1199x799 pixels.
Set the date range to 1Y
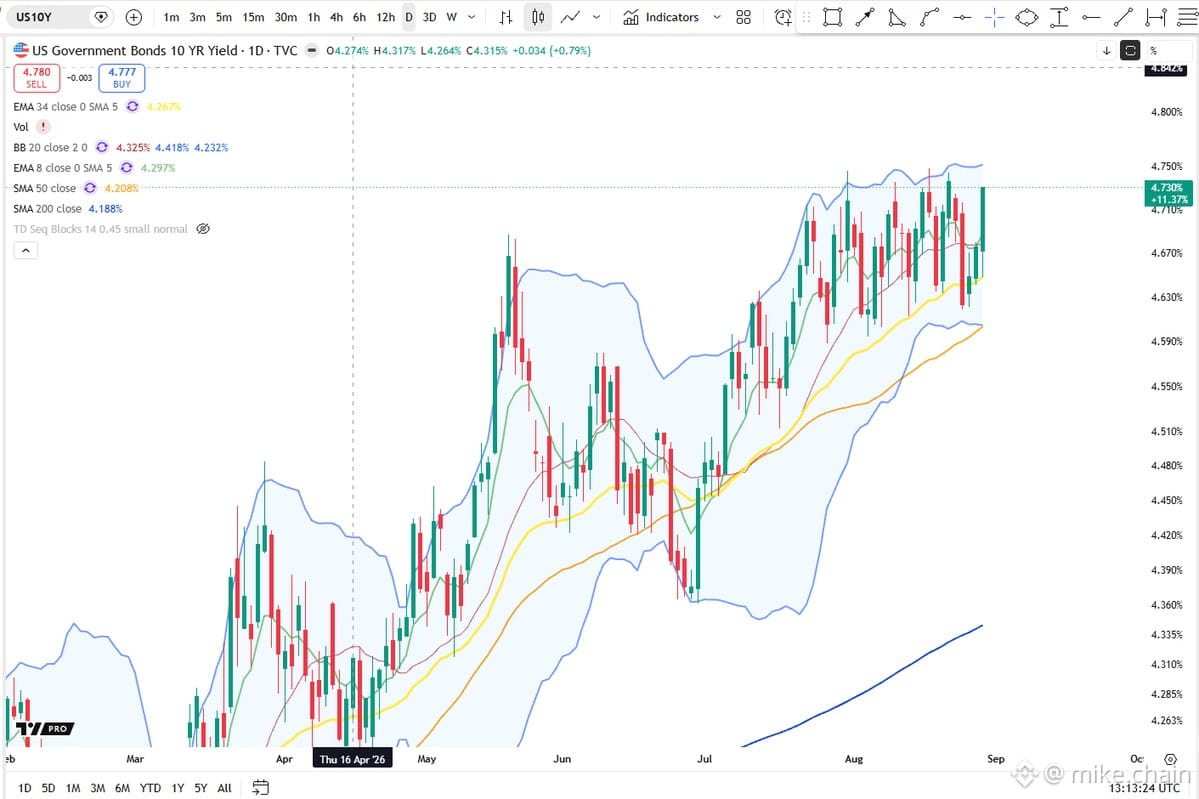177,788
